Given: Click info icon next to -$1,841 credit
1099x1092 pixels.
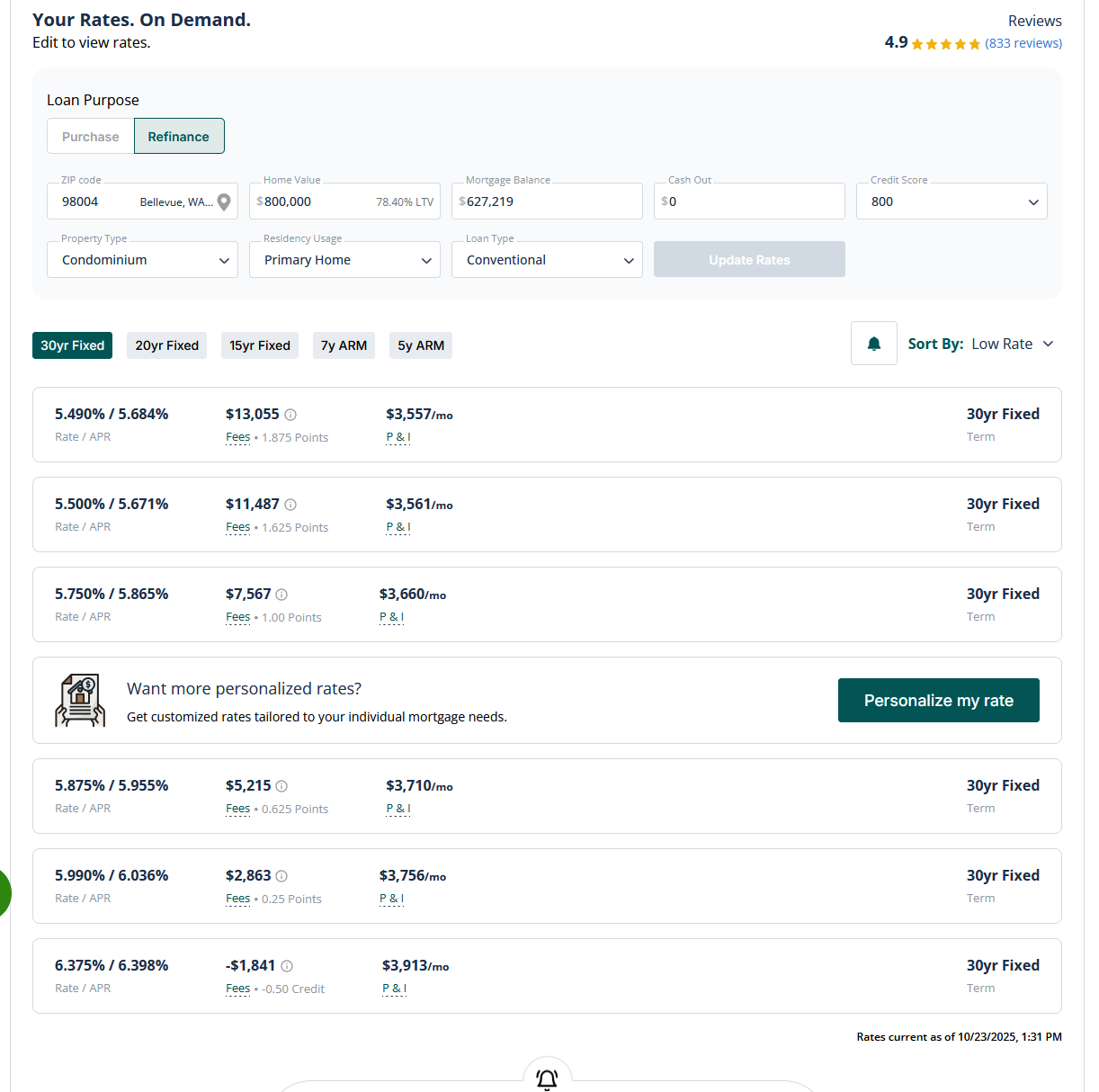Looking at the screenshot, I should 287,966.
